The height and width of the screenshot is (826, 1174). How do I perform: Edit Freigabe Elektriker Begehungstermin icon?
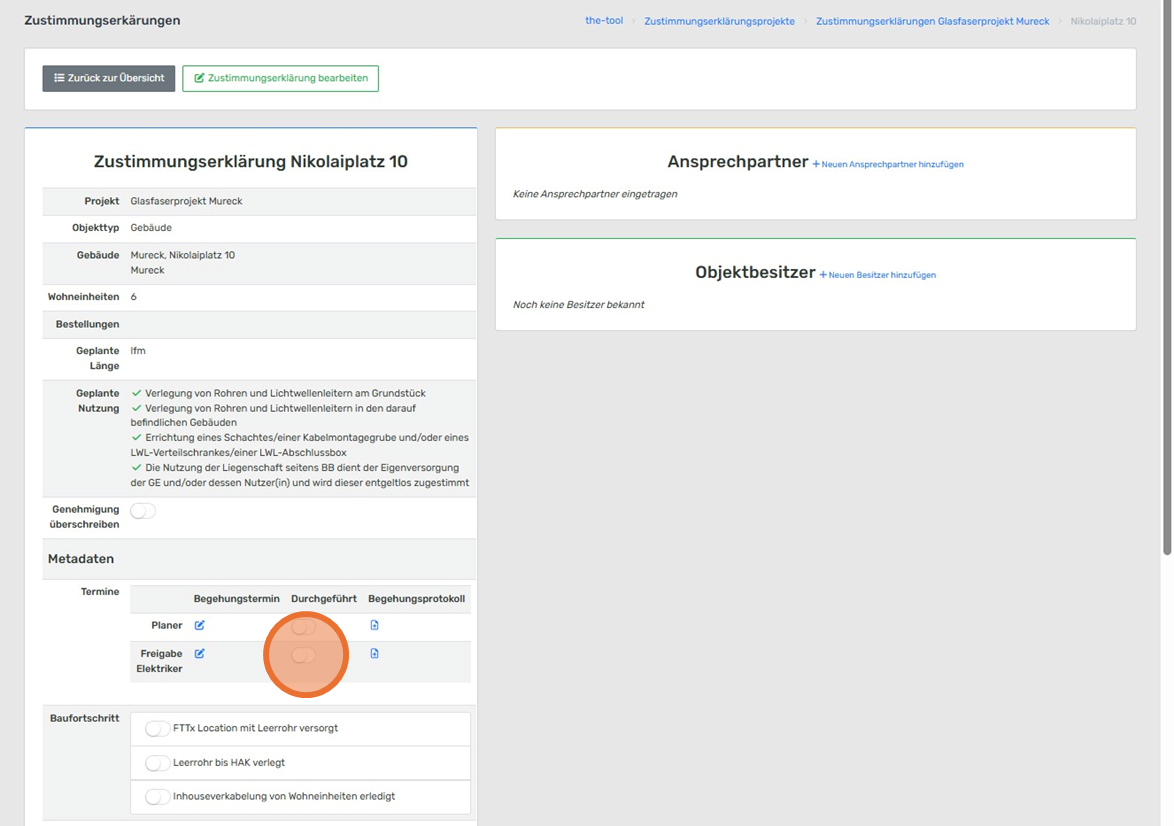click(199, 654)
